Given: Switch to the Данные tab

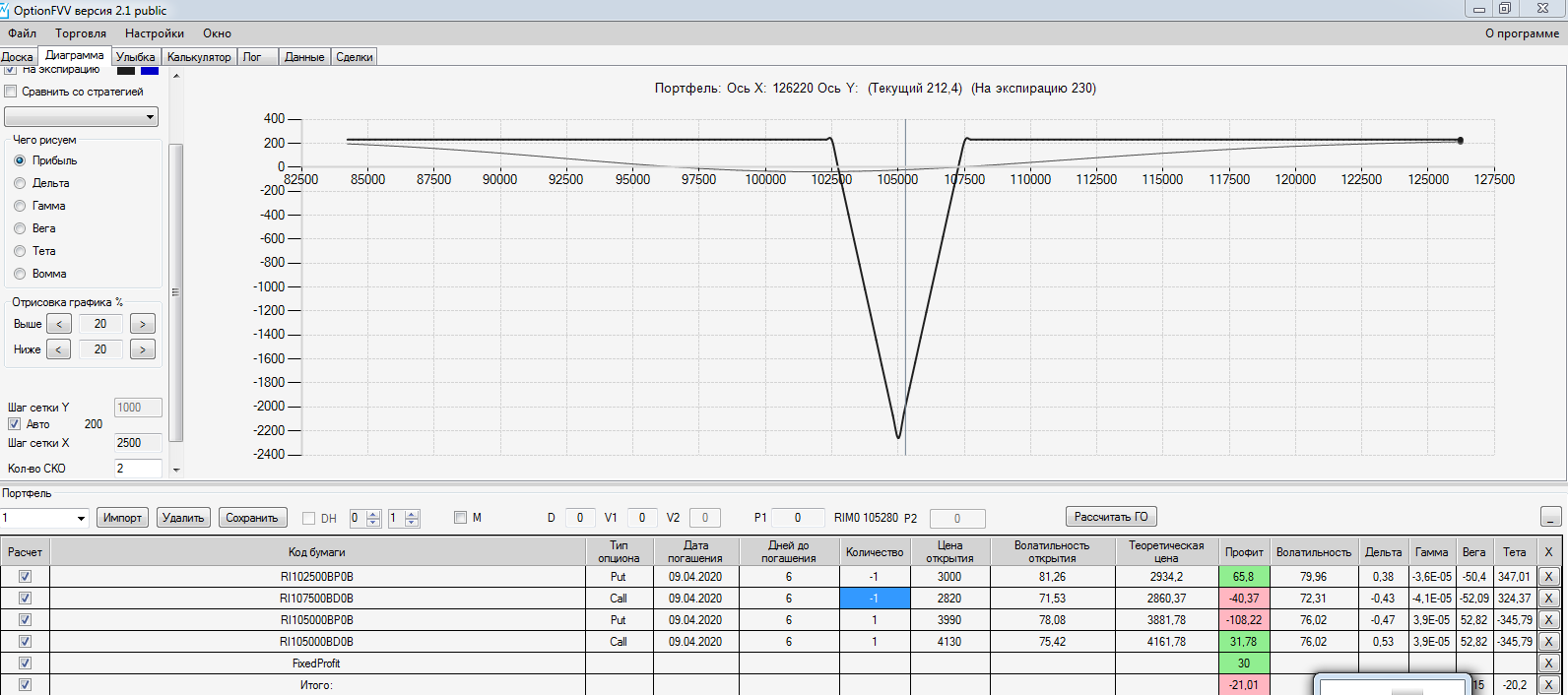Looking at the screenshot, I should 304,57.
